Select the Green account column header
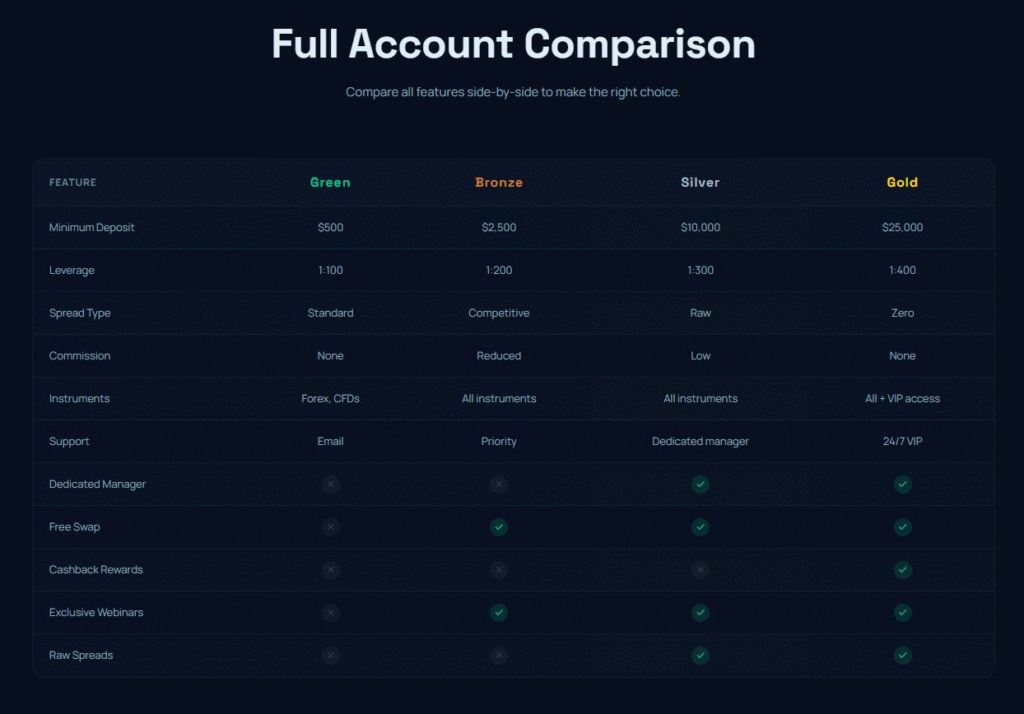This screenshot has width=1024, height=714. (x=330, y=182)
